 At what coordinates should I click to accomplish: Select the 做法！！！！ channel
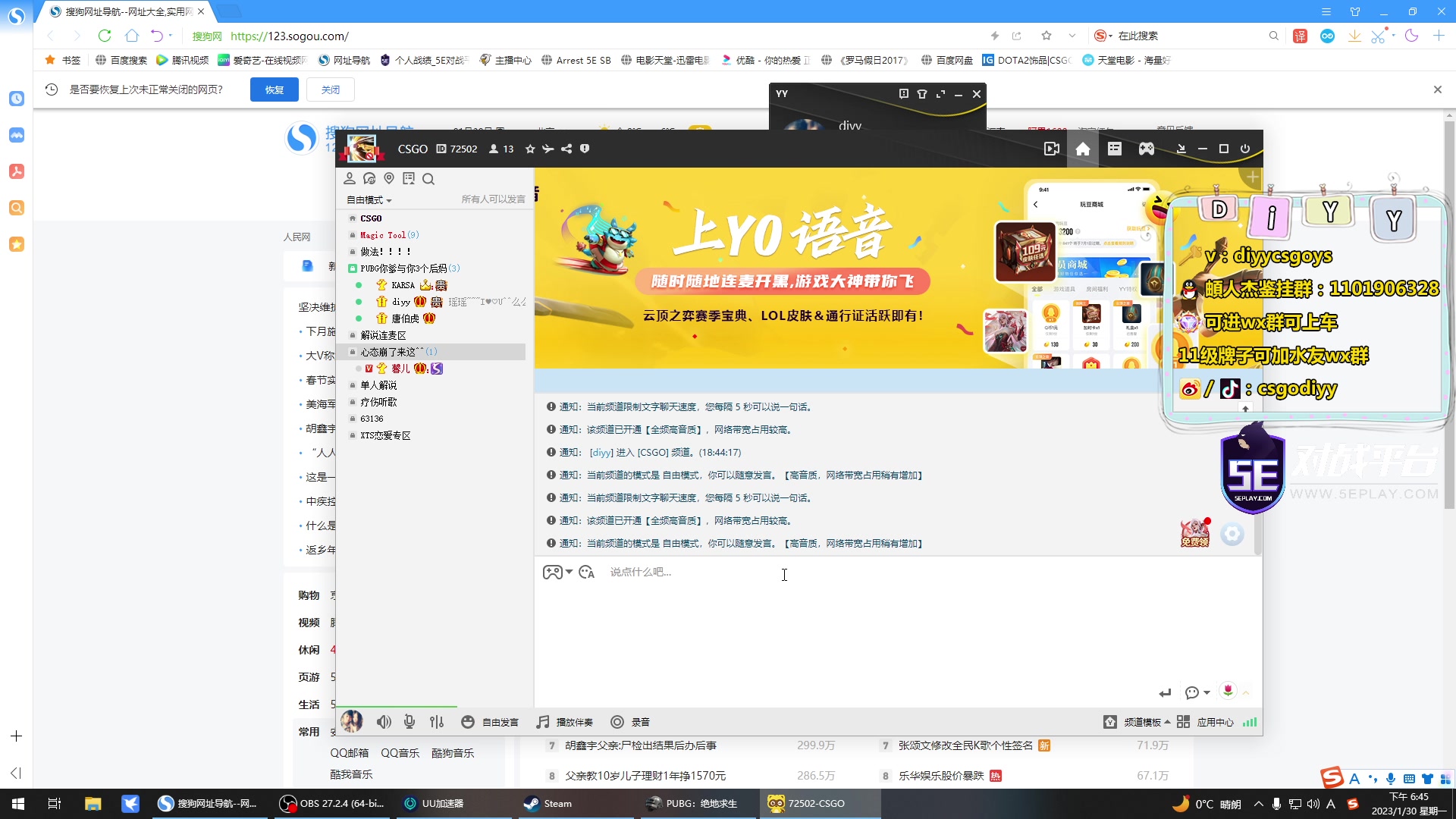386,252
